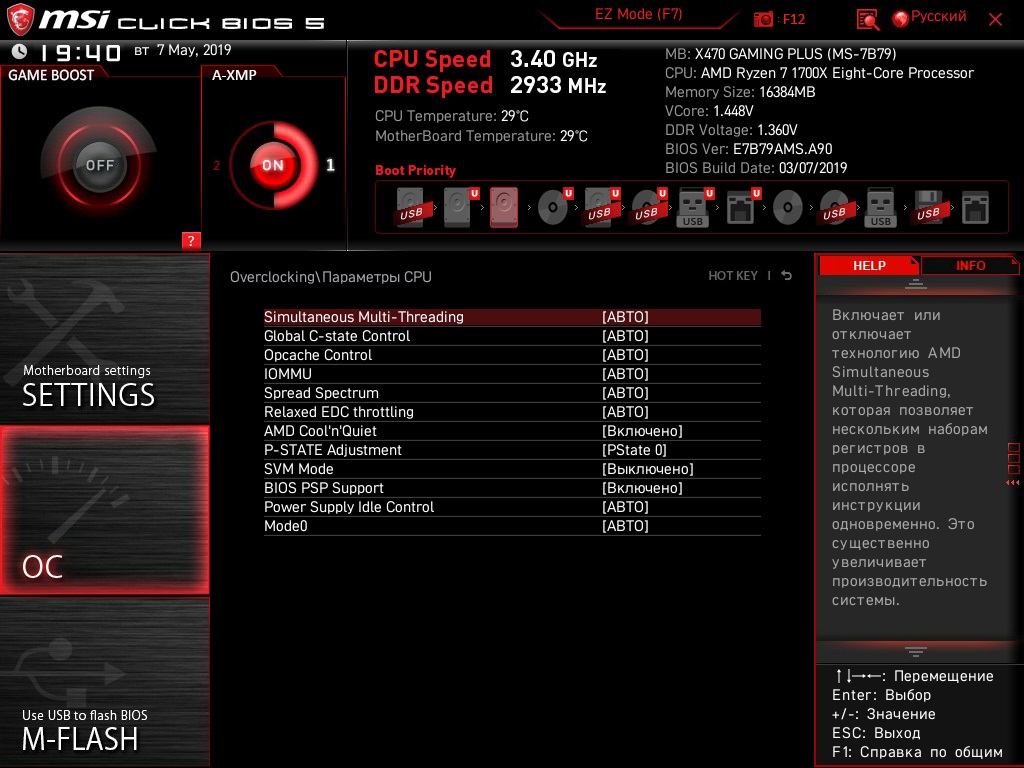Select A-XMP profile 1

click(x=330, y=165)
